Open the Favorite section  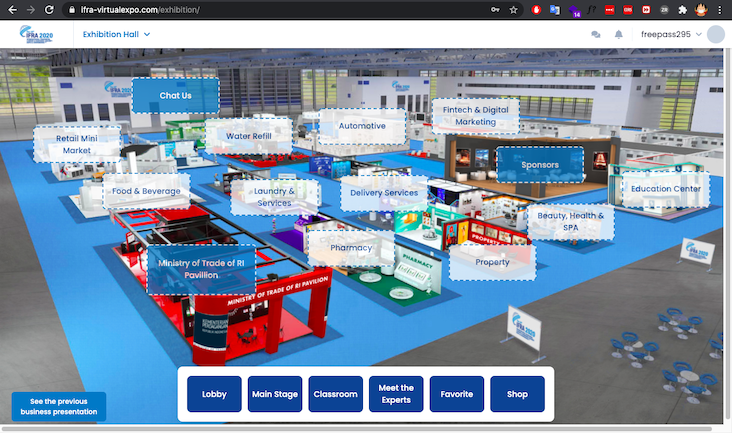pyautogui.click(x=457, y=394)
